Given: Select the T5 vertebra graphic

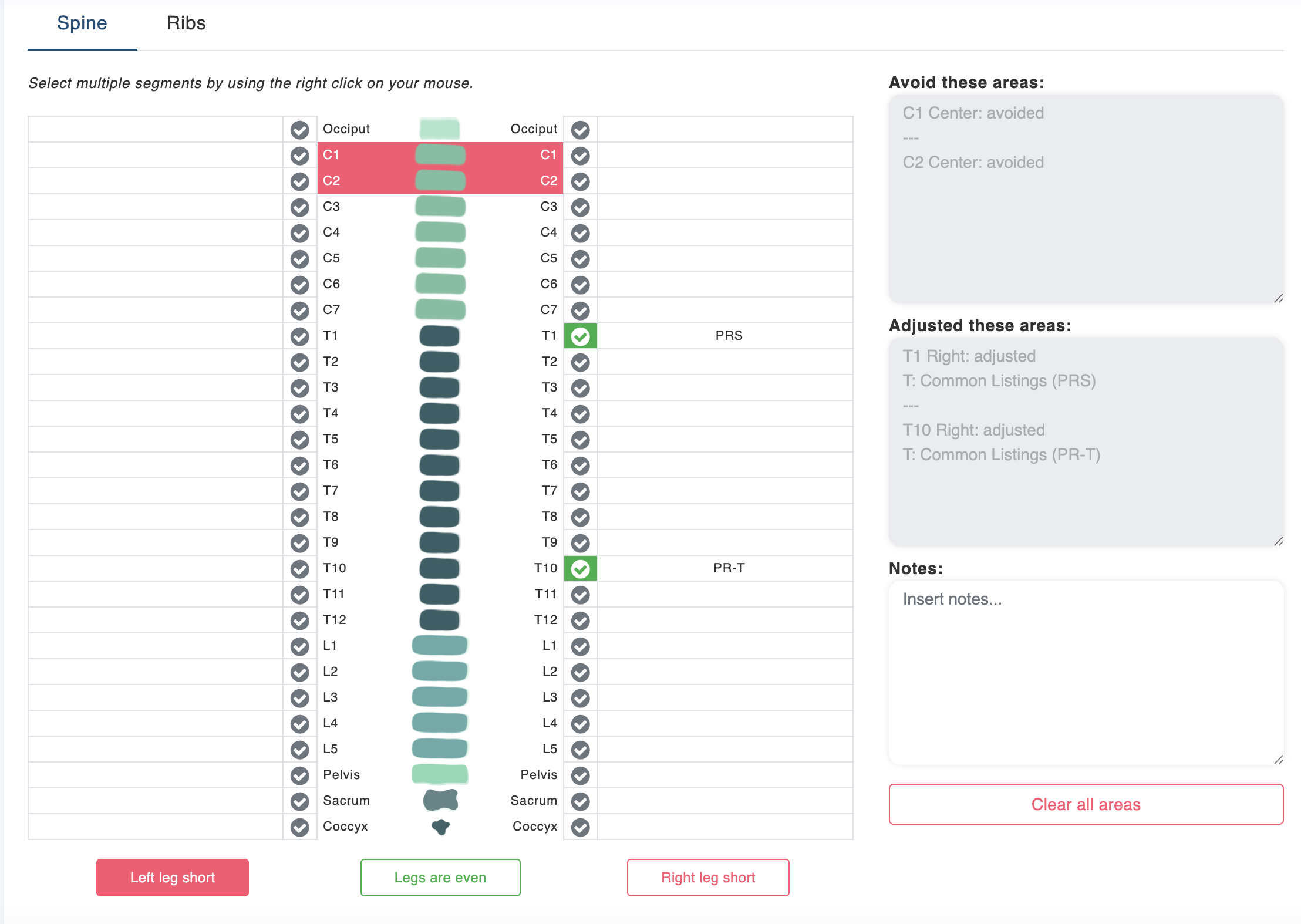Looking at the screenshot, I should pyautogui.click(x=440, y=439).
